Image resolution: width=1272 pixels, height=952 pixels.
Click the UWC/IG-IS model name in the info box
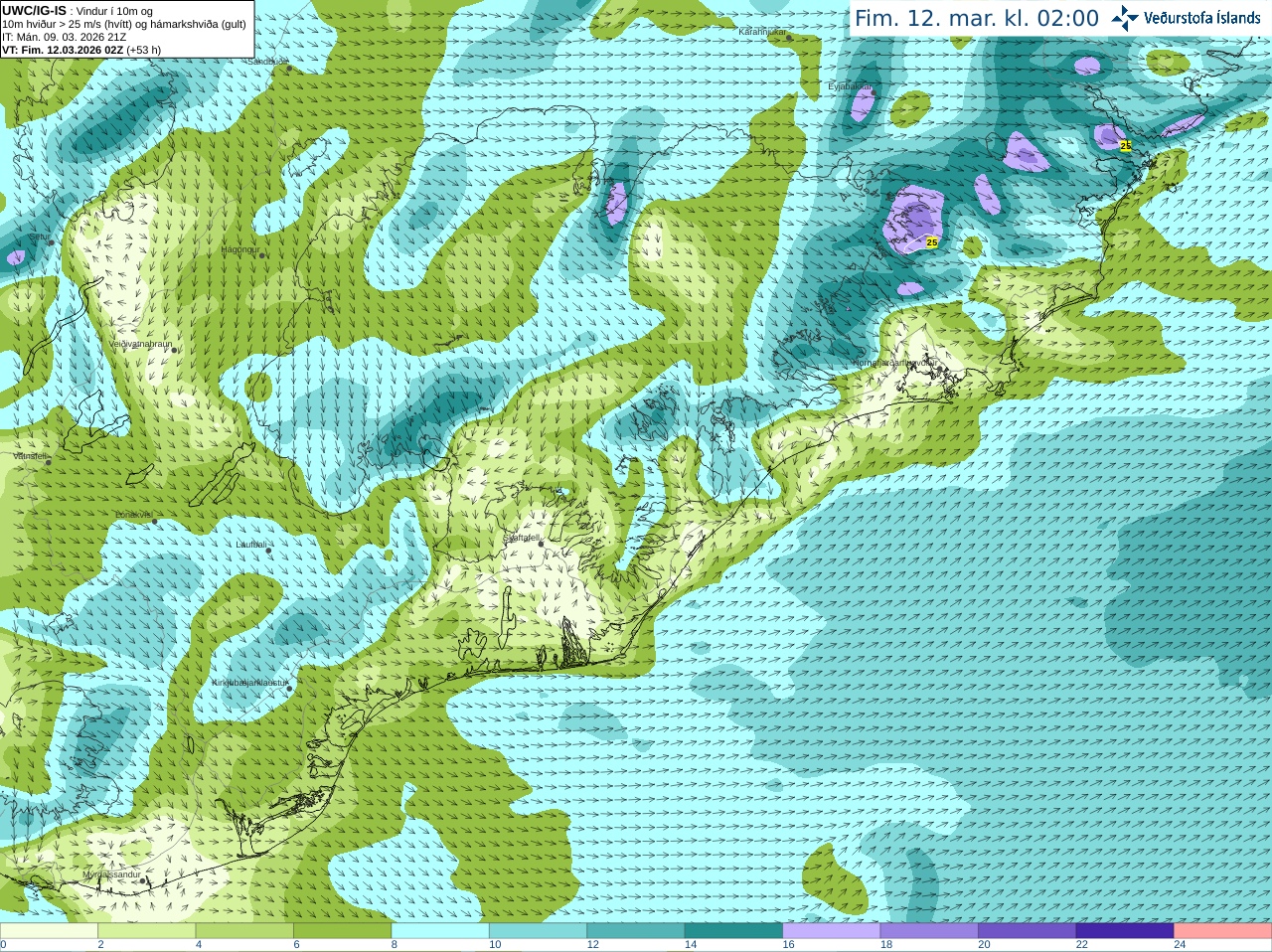[x=34, y=11]
